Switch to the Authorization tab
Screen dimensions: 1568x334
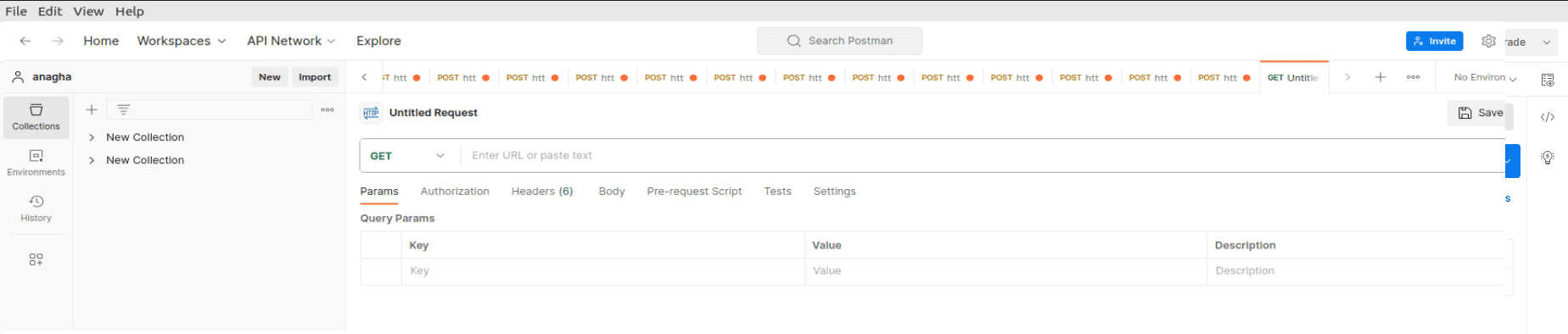(x=455, y=192)
